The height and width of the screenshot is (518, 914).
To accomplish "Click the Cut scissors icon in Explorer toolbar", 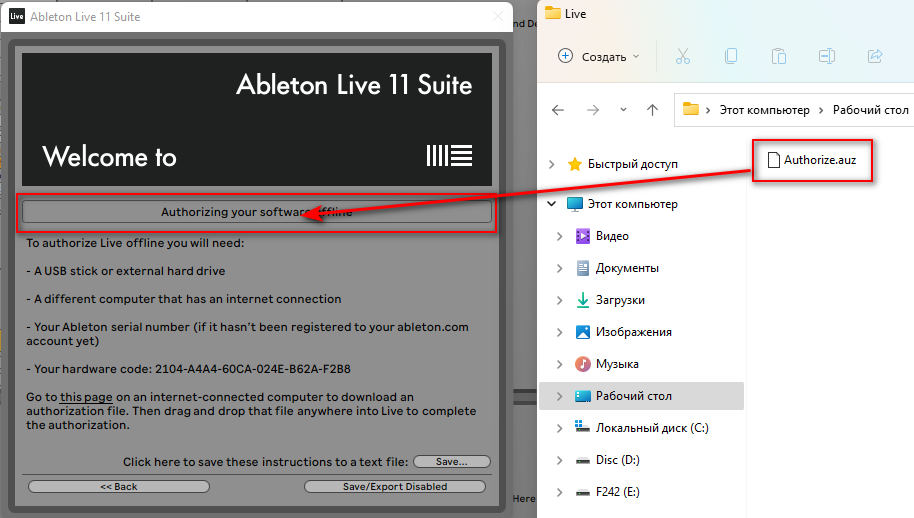I will [x=683, y=57].
